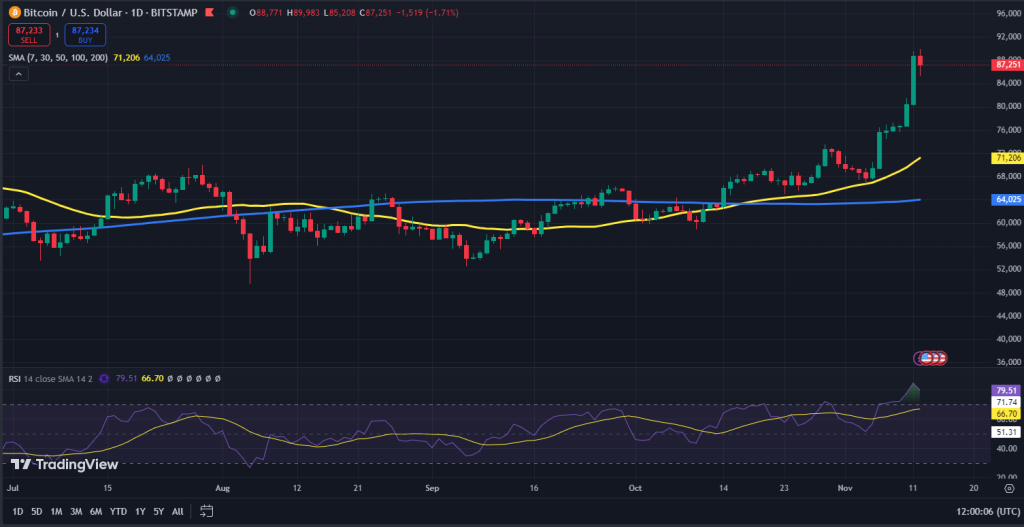Screen dimensions: 1024x527
Task: Click the Oct label on the time axis
Action: point(634,488)
